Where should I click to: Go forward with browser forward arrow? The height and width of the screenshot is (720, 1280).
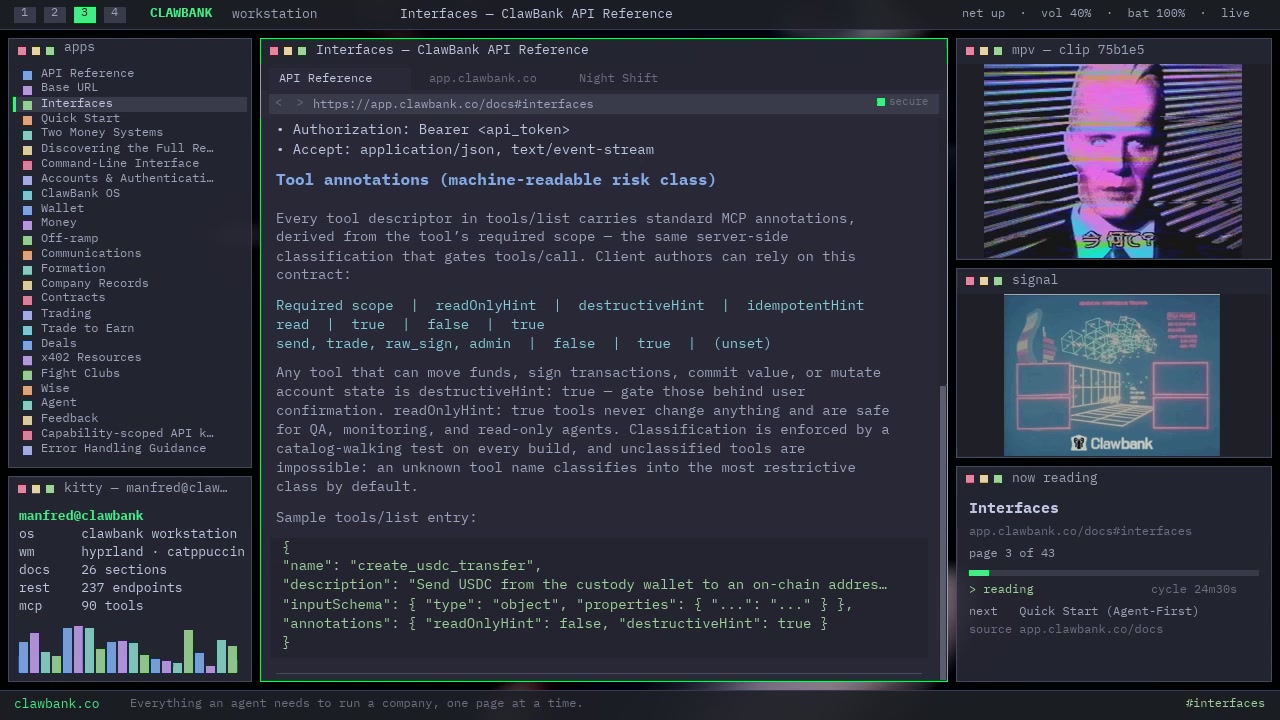pos(298,103)
